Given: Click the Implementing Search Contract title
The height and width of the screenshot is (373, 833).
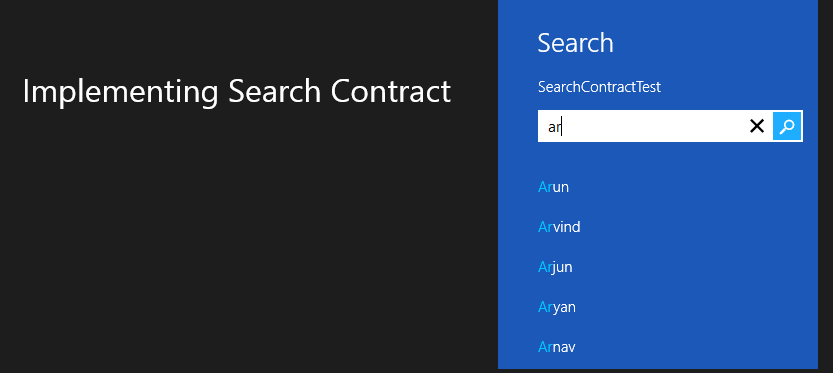Looking at the screenshot, I should pos(237,91).
